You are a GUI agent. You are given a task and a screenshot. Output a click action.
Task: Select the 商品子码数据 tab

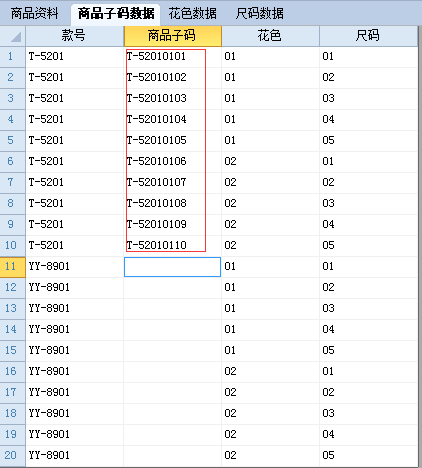[x=116, y=14]
